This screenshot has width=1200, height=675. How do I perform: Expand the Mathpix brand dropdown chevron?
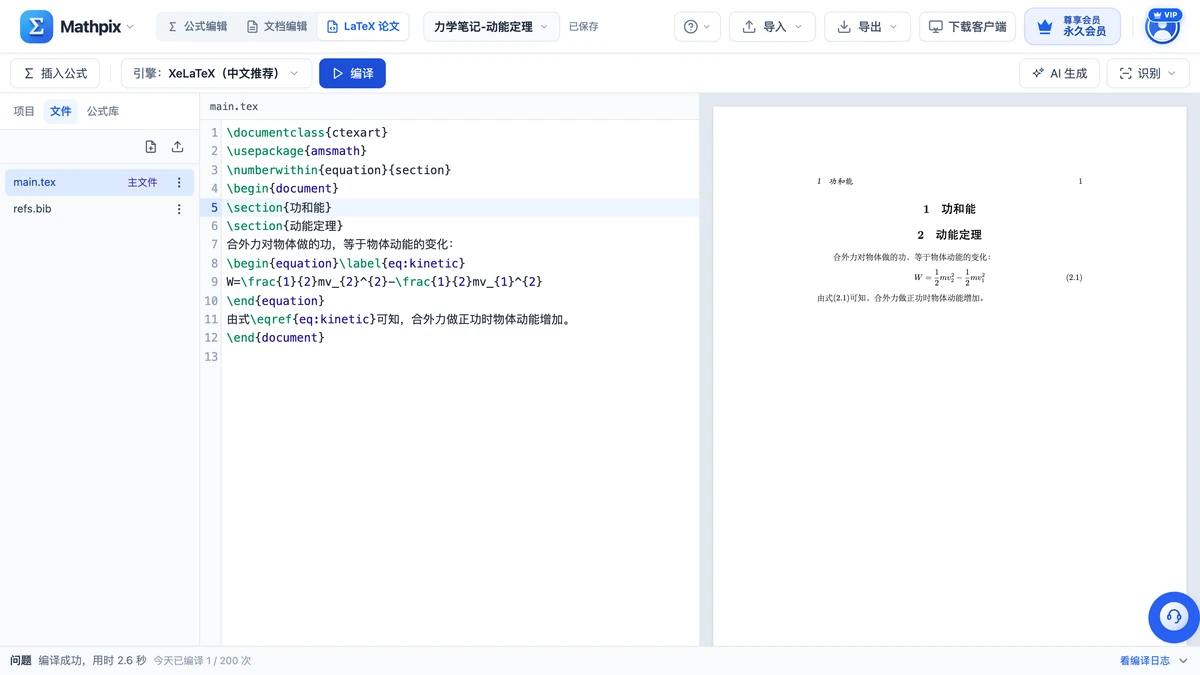[130, 27]
